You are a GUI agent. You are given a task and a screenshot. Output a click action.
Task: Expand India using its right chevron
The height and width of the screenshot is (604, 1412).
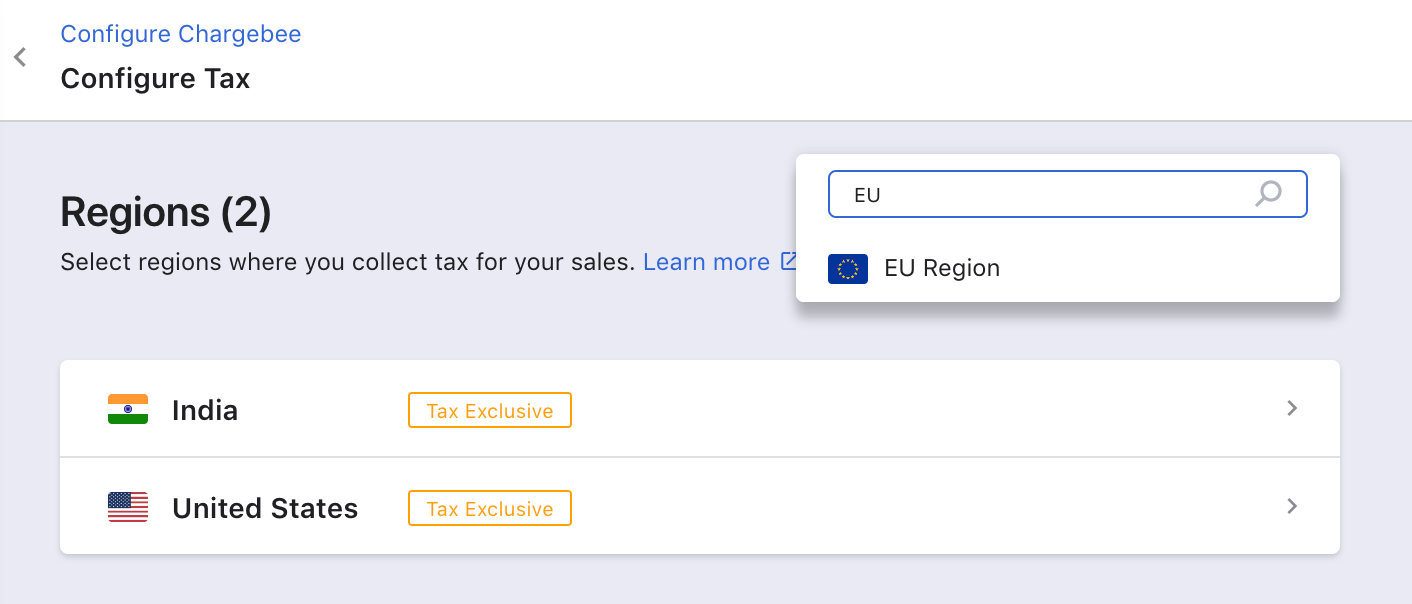1292,408
